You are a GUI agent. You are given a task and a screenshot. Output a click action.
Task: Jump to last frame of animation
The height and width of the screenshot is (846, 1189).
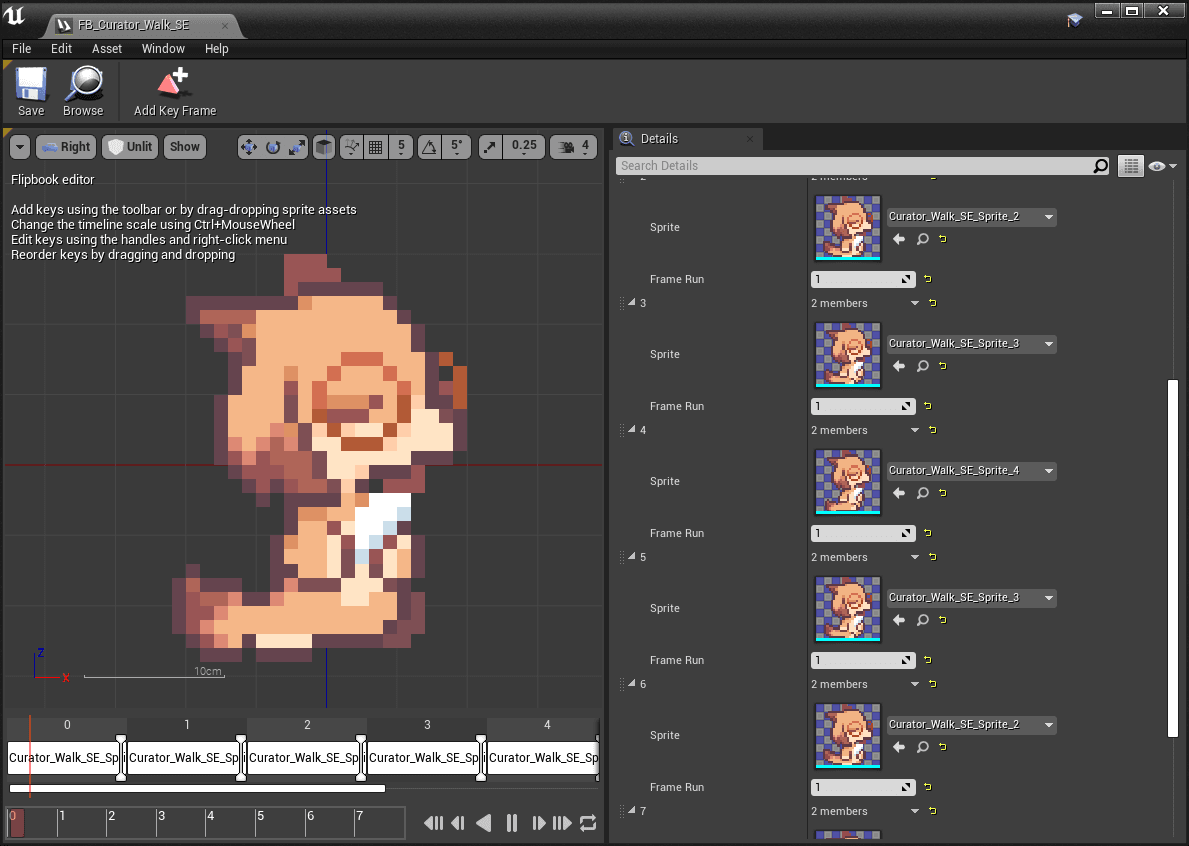(x=563, y=823)
